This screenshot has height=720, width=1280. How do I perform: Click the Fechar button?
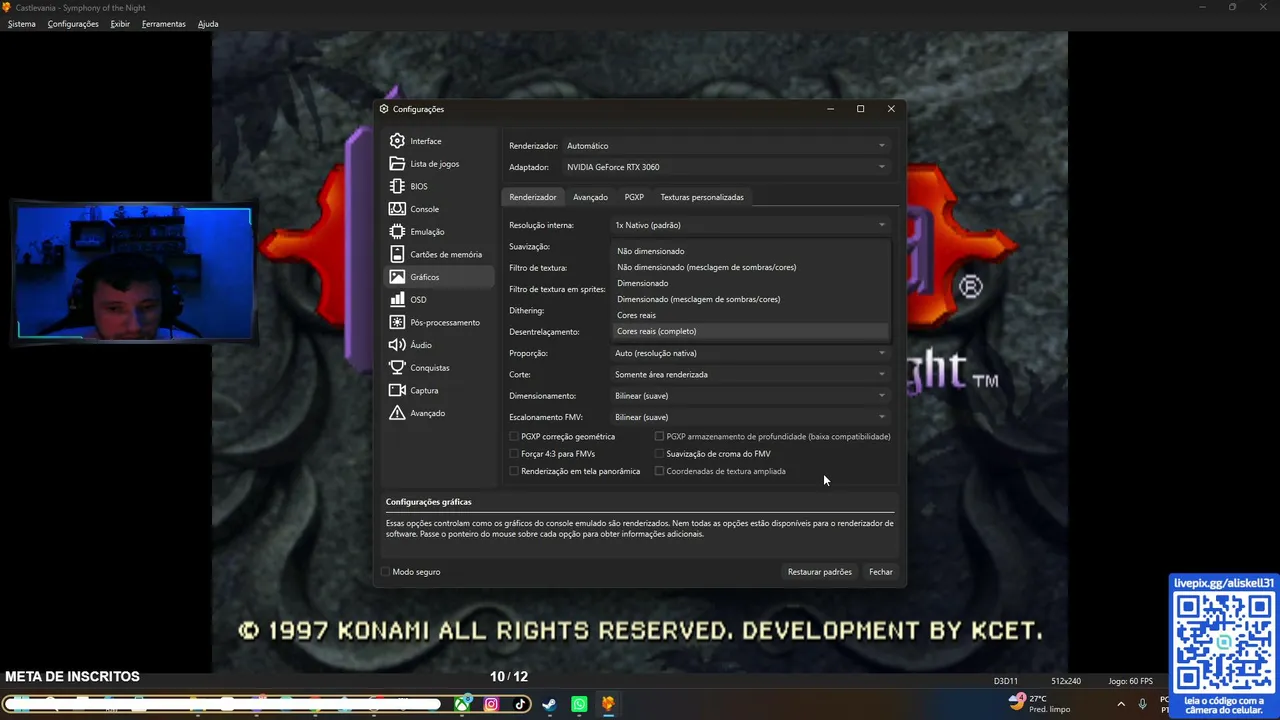(881, 572)
